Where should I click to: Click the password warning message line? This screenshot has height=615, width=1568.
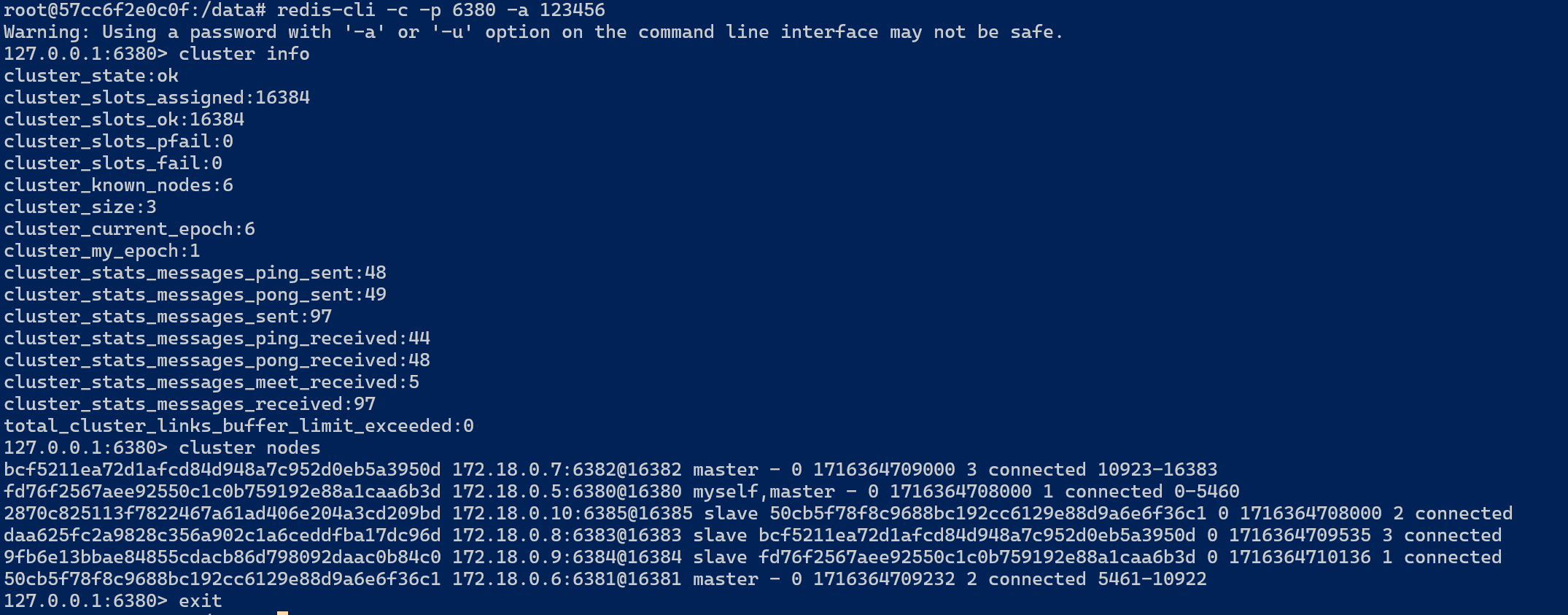pos(533,32)
